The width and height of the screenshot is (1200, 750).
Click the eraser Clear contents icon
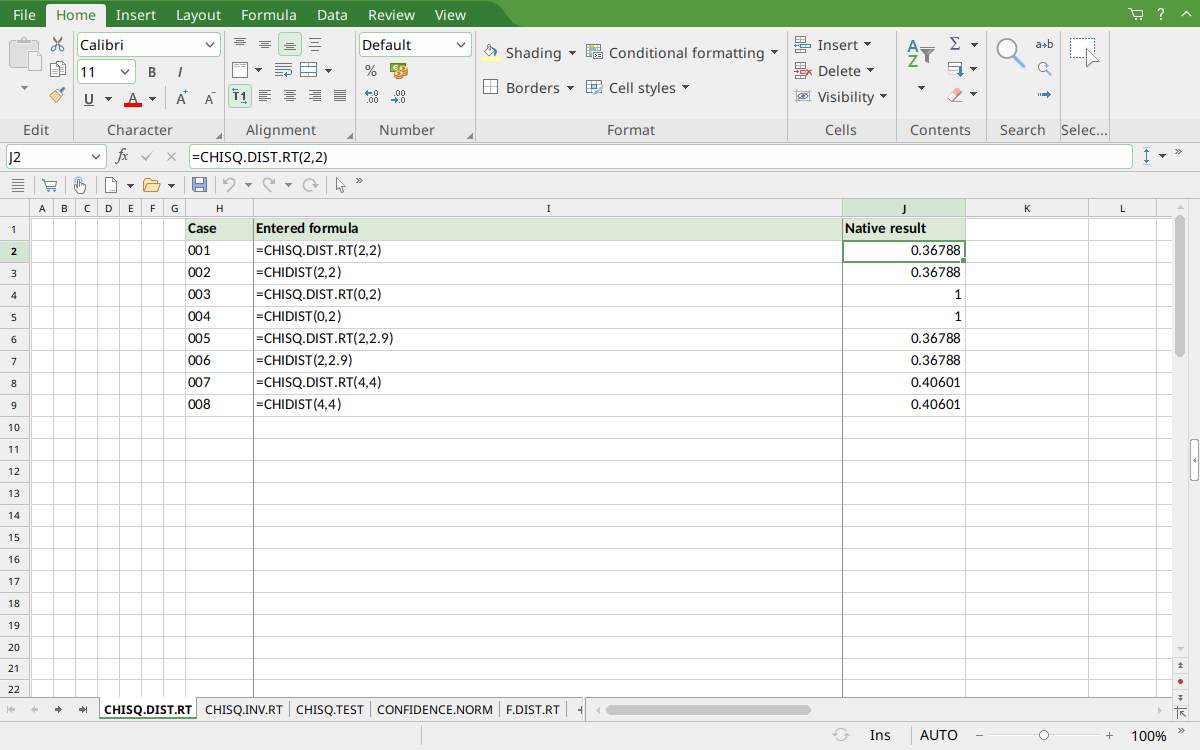955,95
